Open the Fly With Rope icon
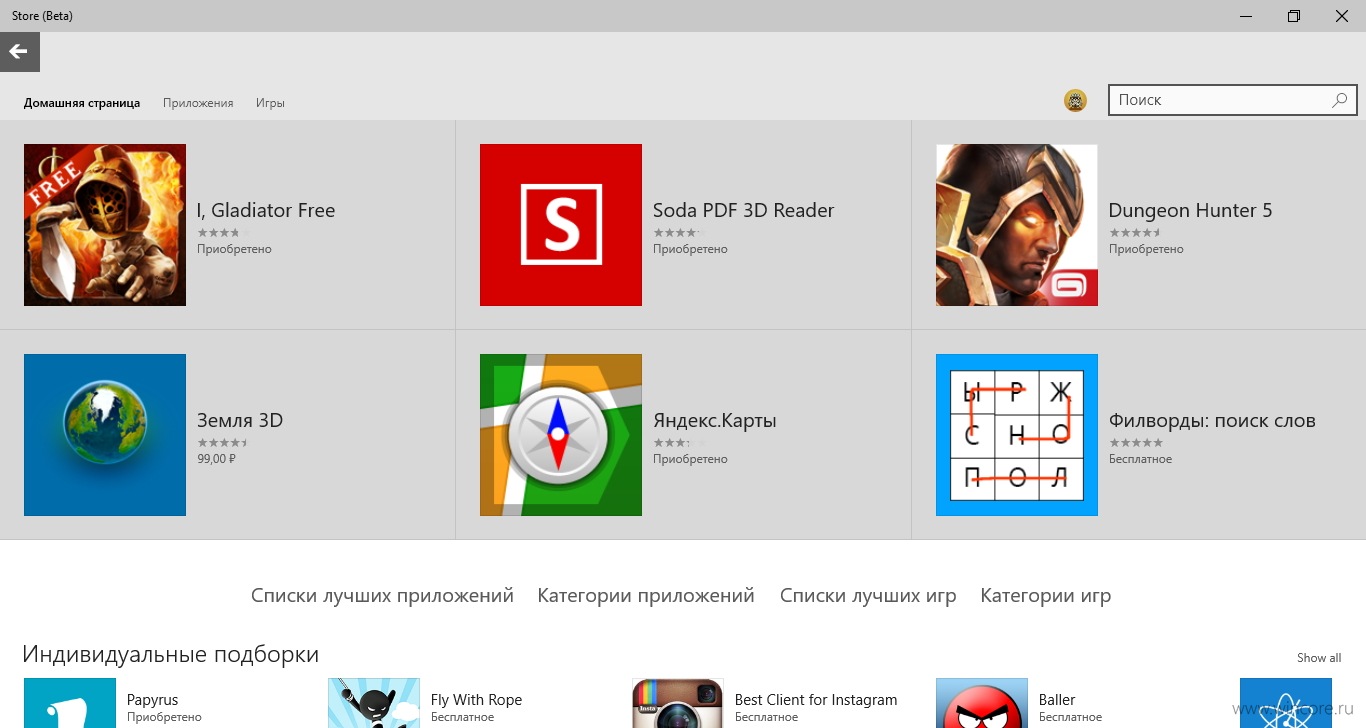The width and height of the screenshot is (1366, 728). tap(374, 703)
